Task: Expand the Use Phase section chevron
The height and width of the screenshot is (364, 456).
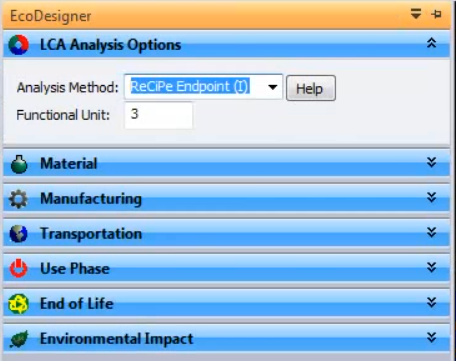Action: (432, 267)
